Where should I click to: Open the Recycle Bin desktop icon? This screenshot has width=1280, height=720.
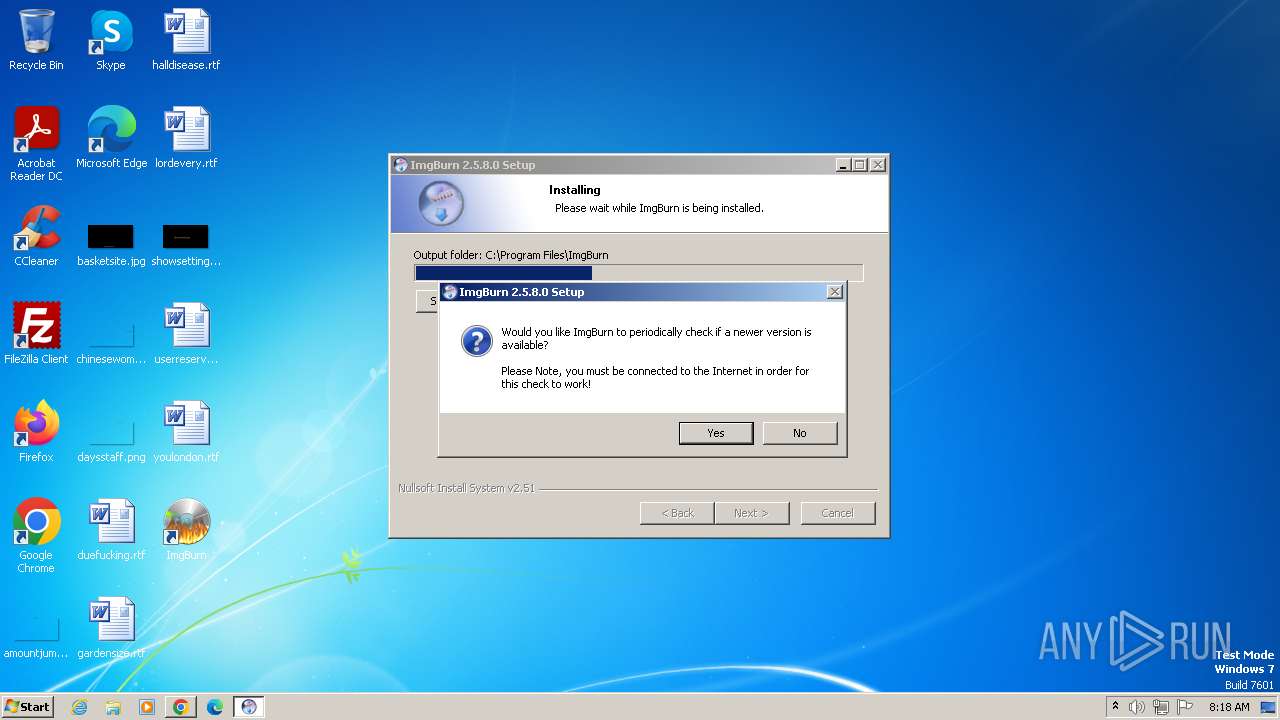click(x=36, y=40)
